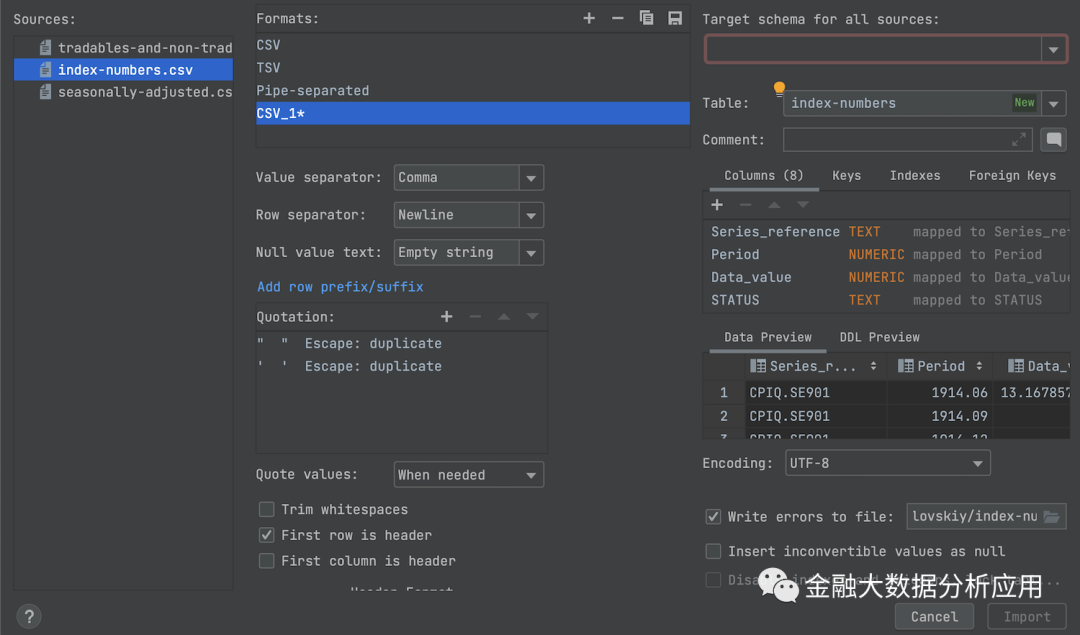The height and width of the screenshot is (635, 1080).
Task: Open the Quote values dropdown
Action: click(531, 475)
